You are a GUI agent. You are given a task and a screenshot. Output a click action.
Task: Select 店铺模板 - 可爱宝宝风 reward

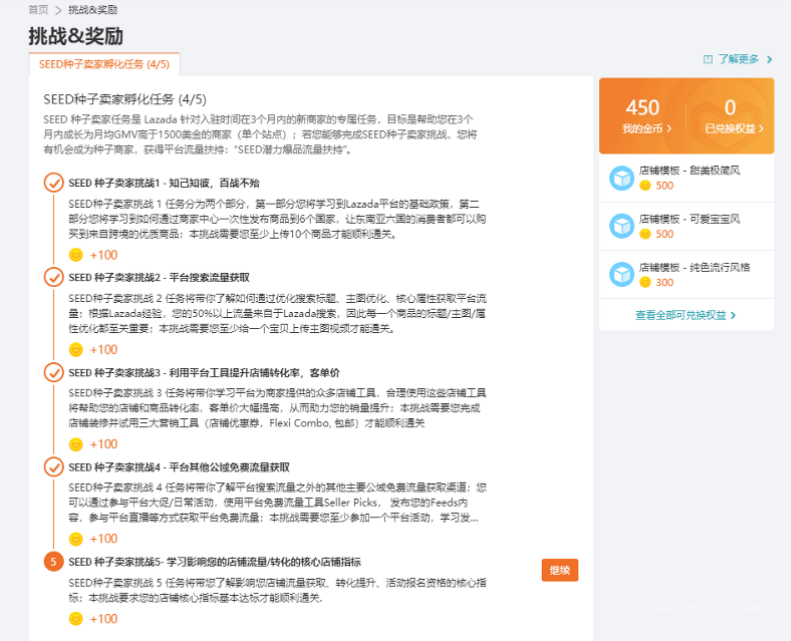coord(687,226)
